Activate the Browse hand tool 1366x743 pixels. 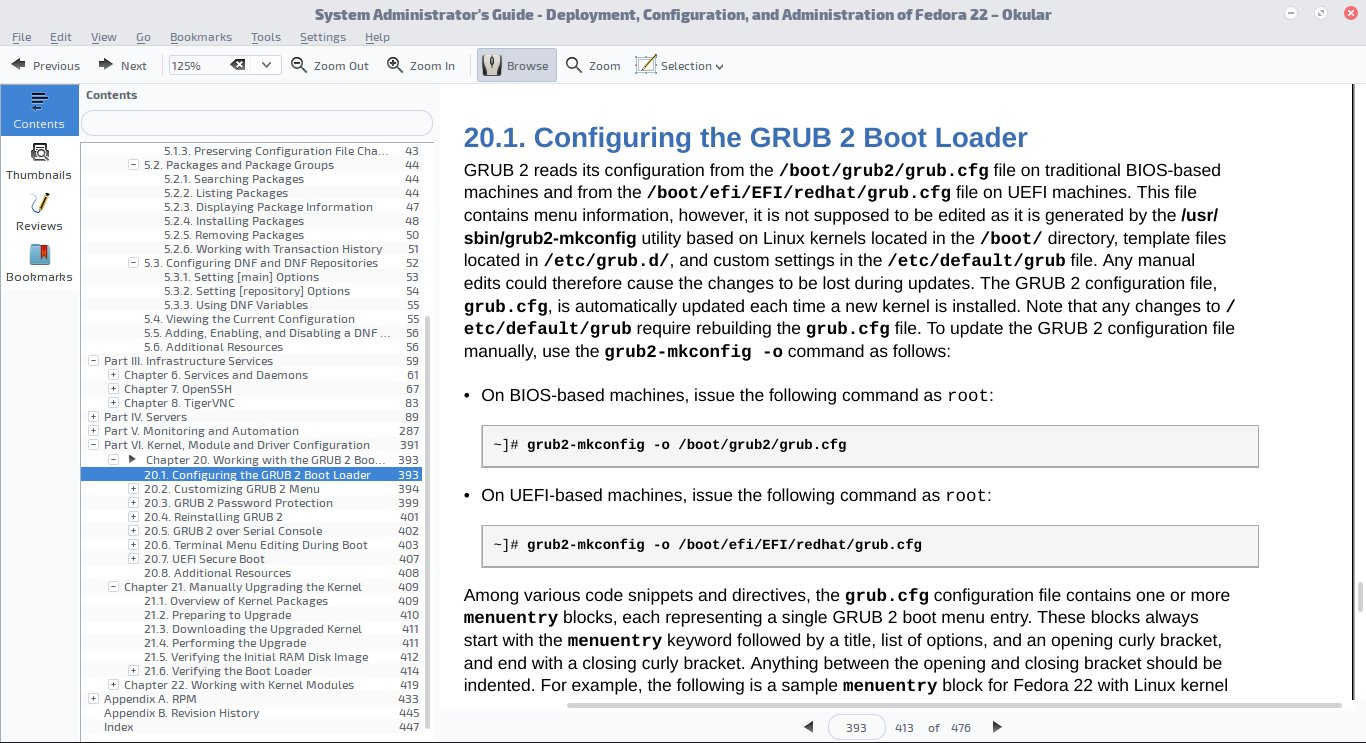(516, 65)
